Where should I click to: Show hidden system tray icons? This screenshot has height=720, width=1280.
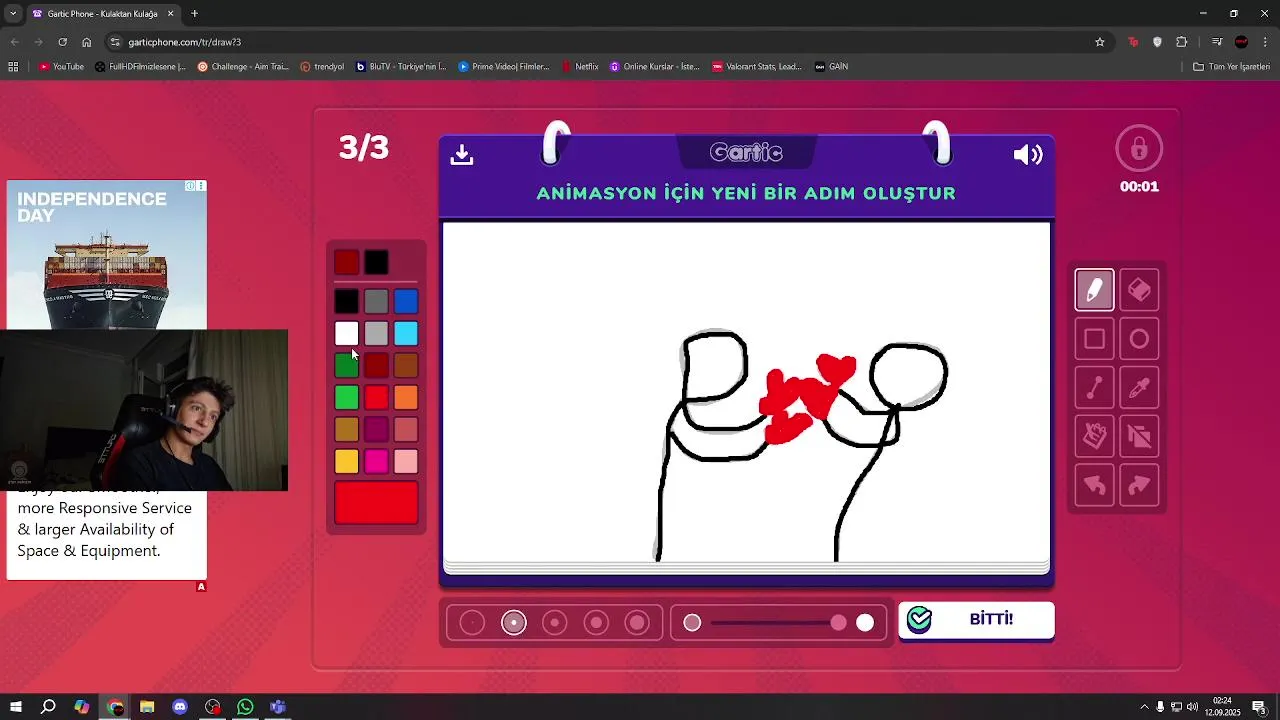pos(1144,707)
